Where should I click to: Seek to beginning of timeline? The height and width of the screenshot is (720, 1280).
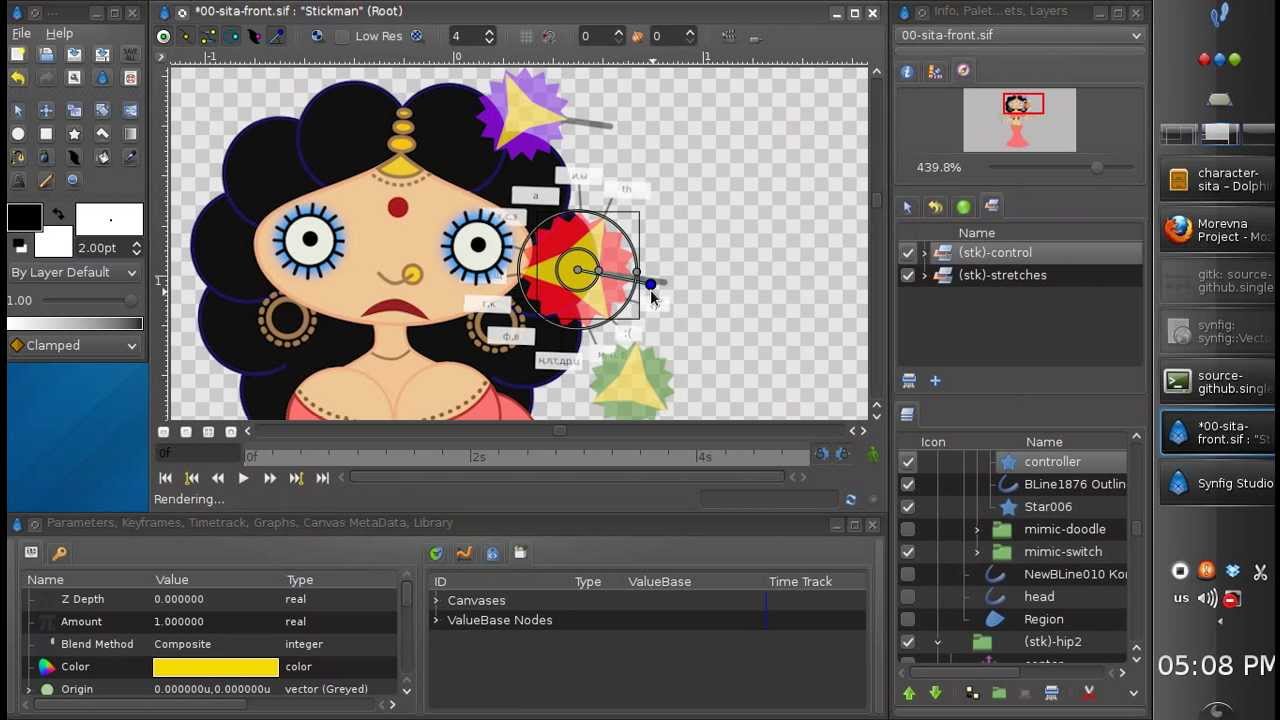165,478
